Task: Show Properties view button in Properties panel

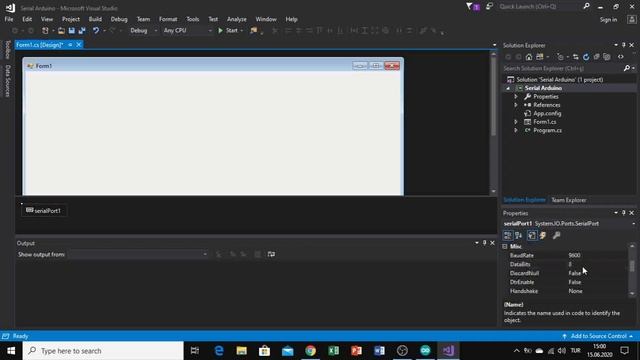Action: (532, 236)
